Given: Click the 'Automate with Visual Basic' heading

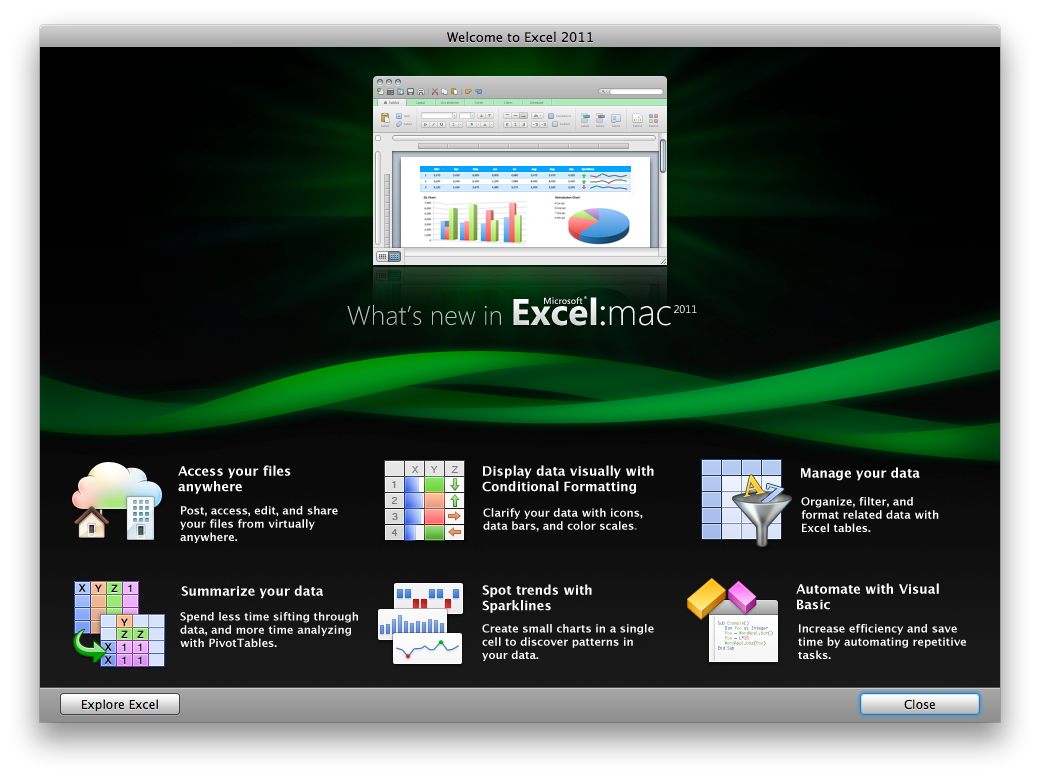Looking at the screenshot, I should pyautogui.click(x=868, y=597).
